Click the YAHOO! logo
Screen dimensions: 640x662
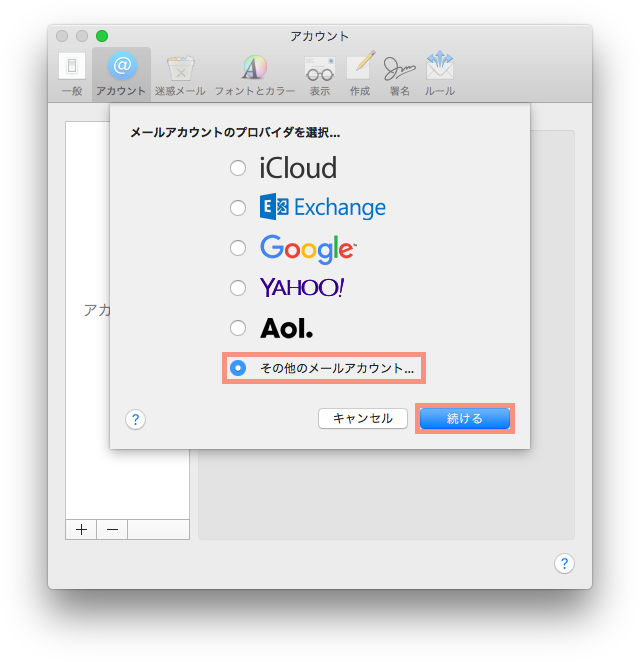pos(302,288)
